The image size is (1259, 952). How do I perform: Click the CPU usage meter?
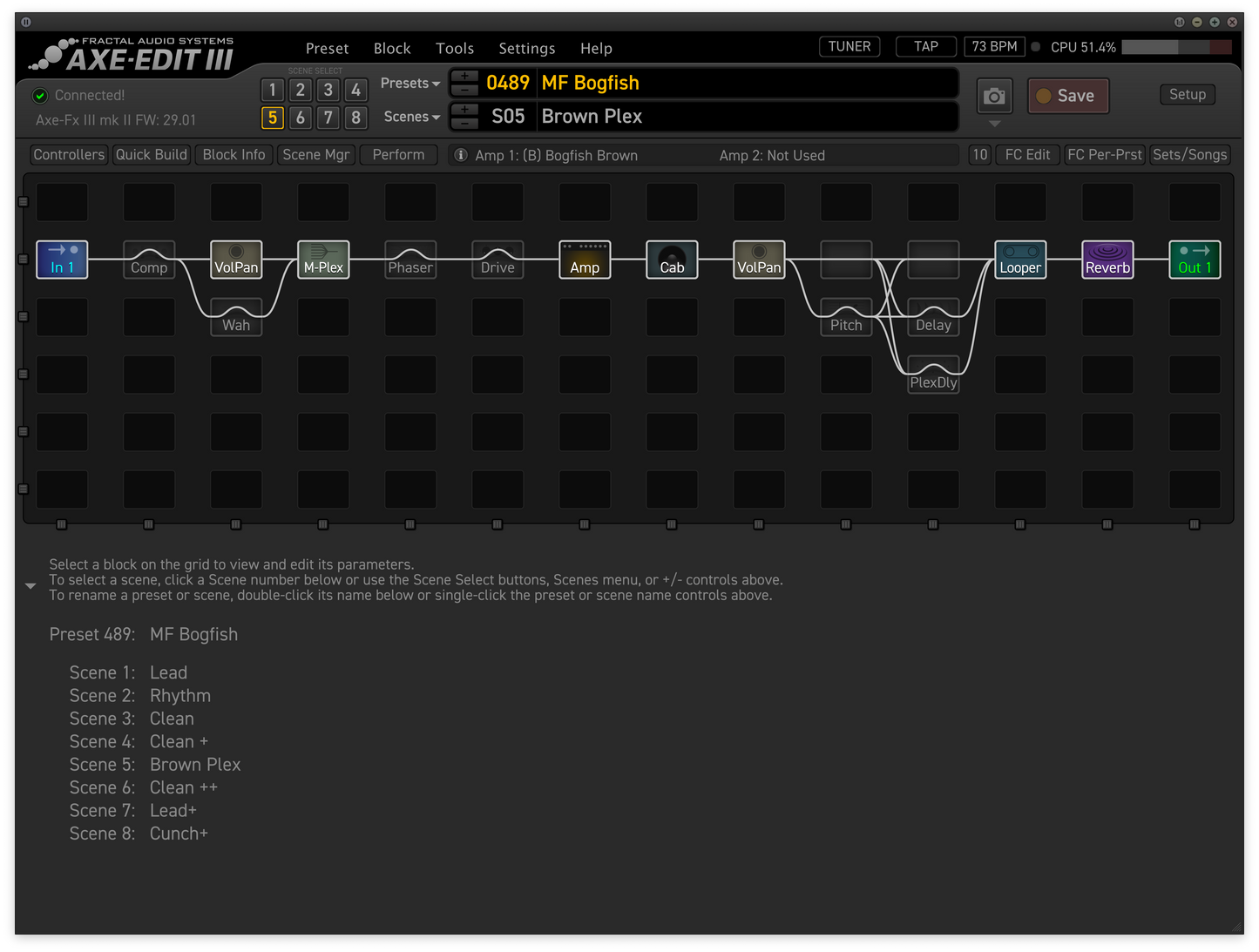[x=1176, y=47]
